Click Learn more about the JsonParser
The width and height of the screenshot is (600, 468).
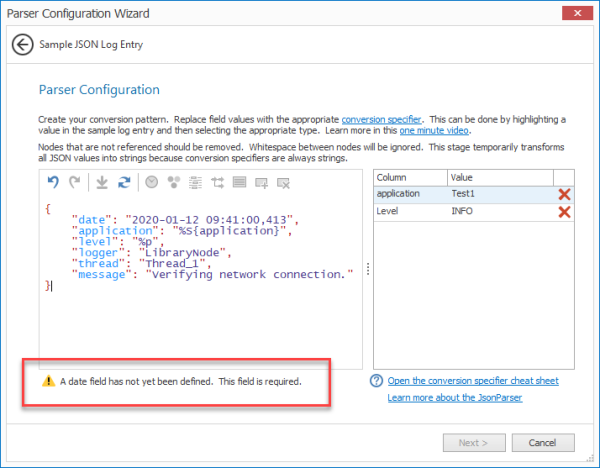(x=455, y=398)
